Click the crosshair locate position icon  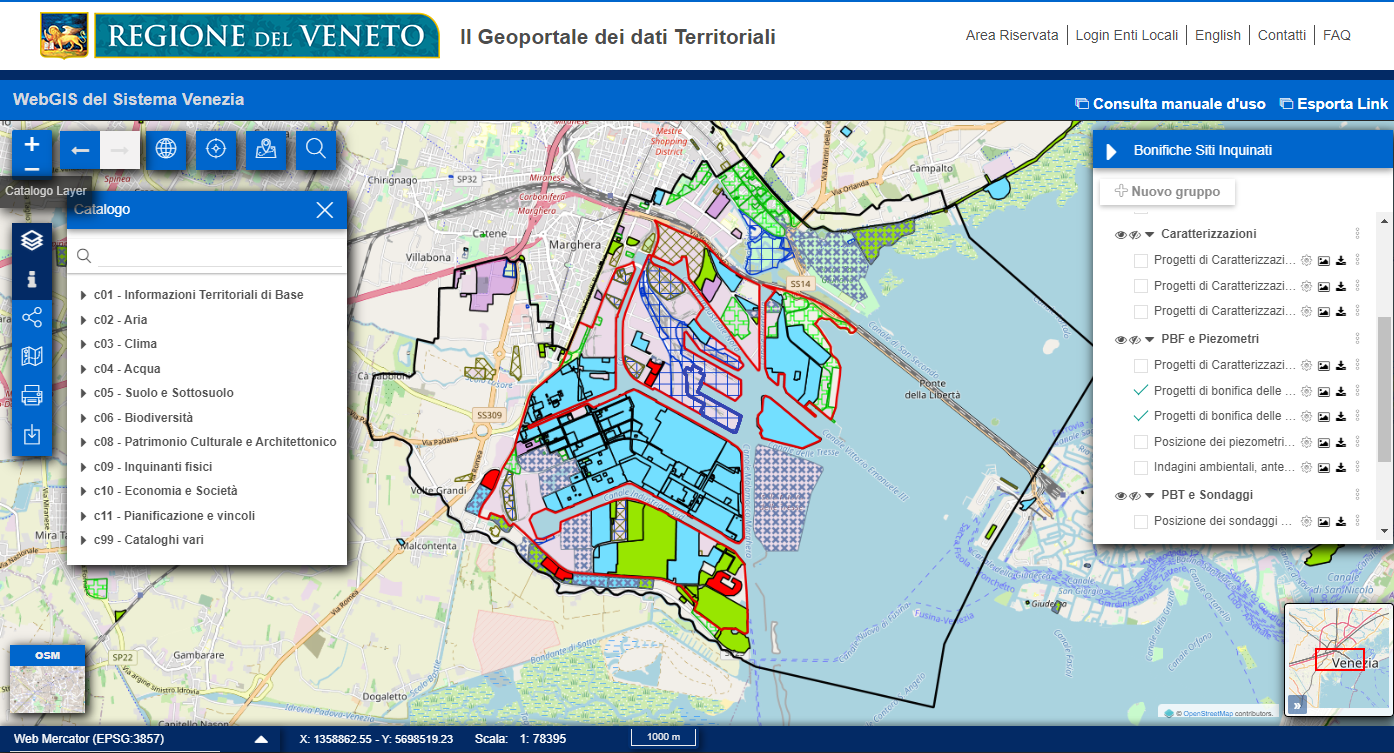point(215,150)
